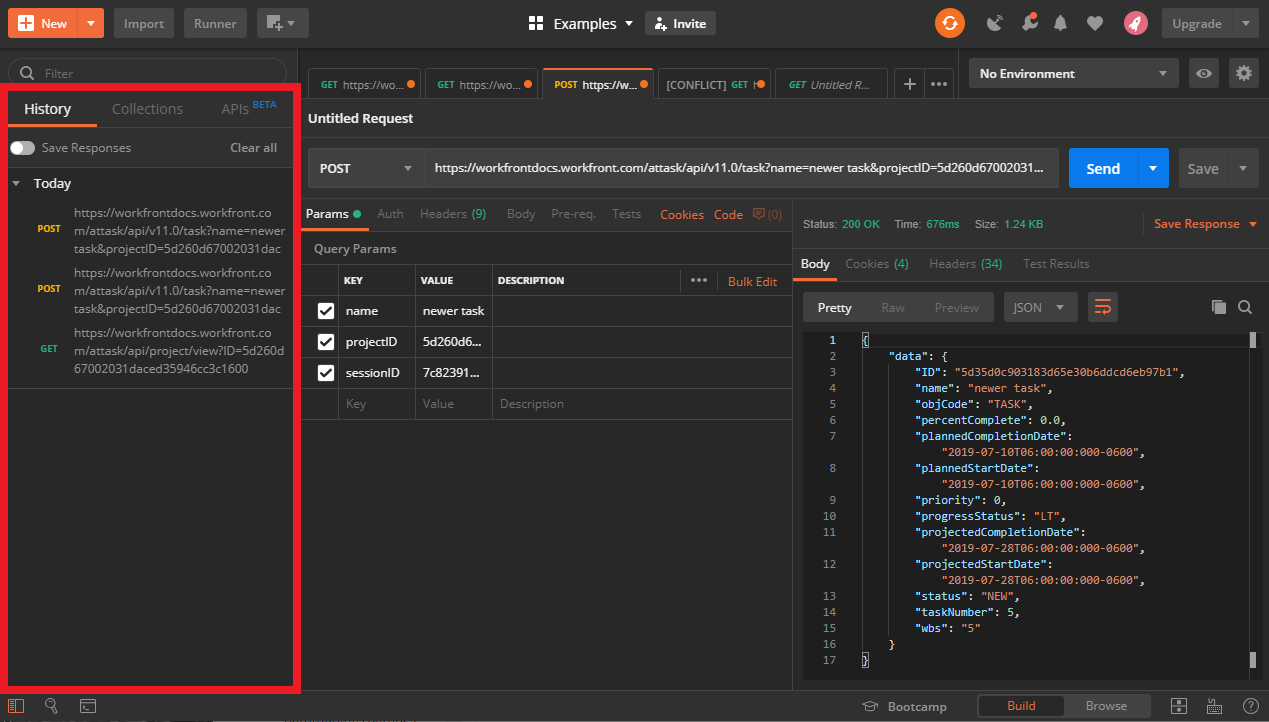This screenshot has height=722, width=1269.
Task: Open query params column options dots
Action: point(699,281)
